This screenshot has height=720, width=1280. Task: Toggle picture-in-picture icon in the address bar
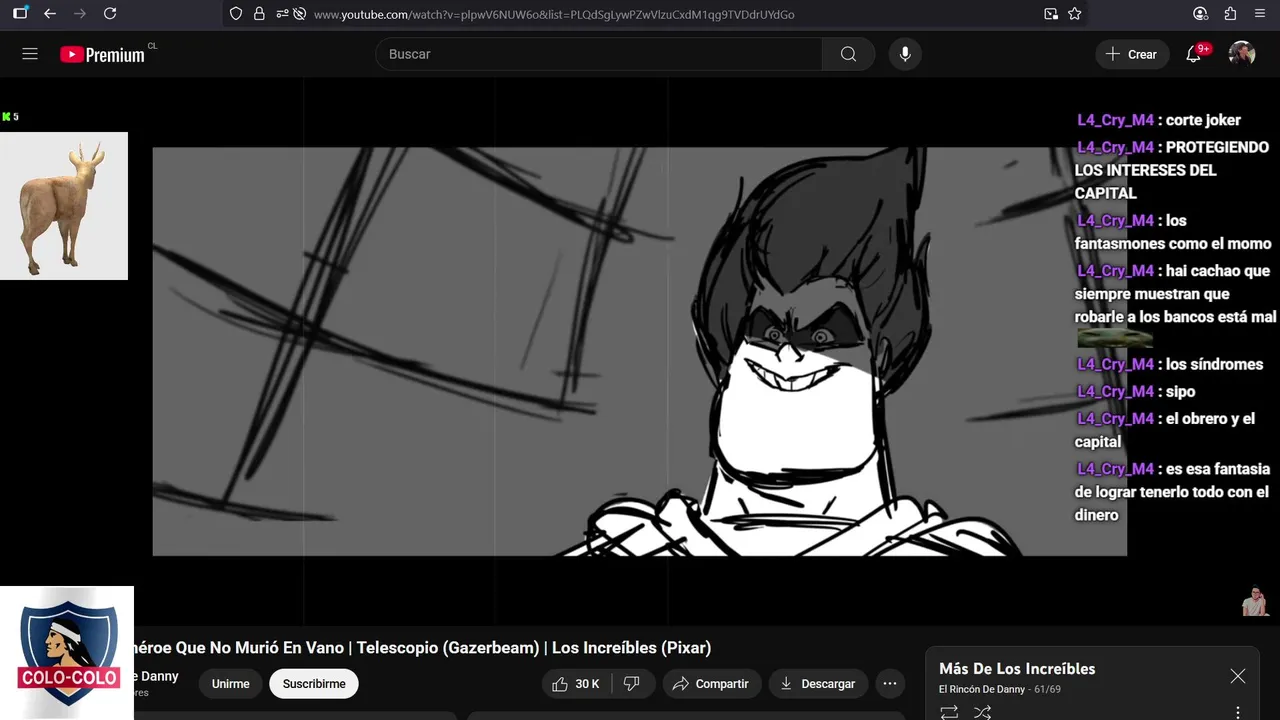tap(1051, 14)
